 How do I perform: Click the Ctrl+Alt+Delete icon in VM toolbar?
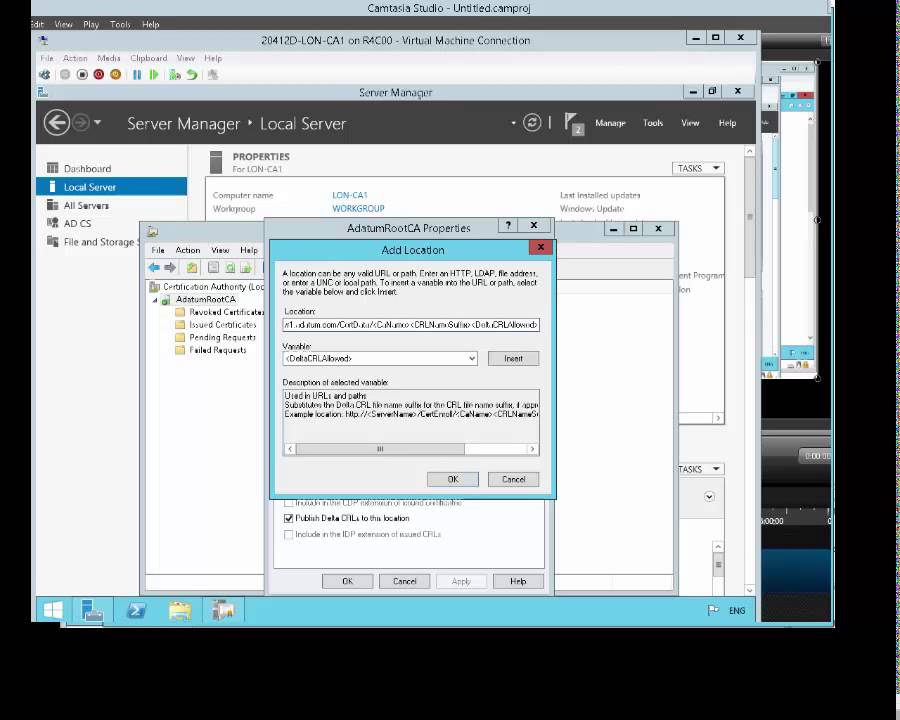[45, 75]
